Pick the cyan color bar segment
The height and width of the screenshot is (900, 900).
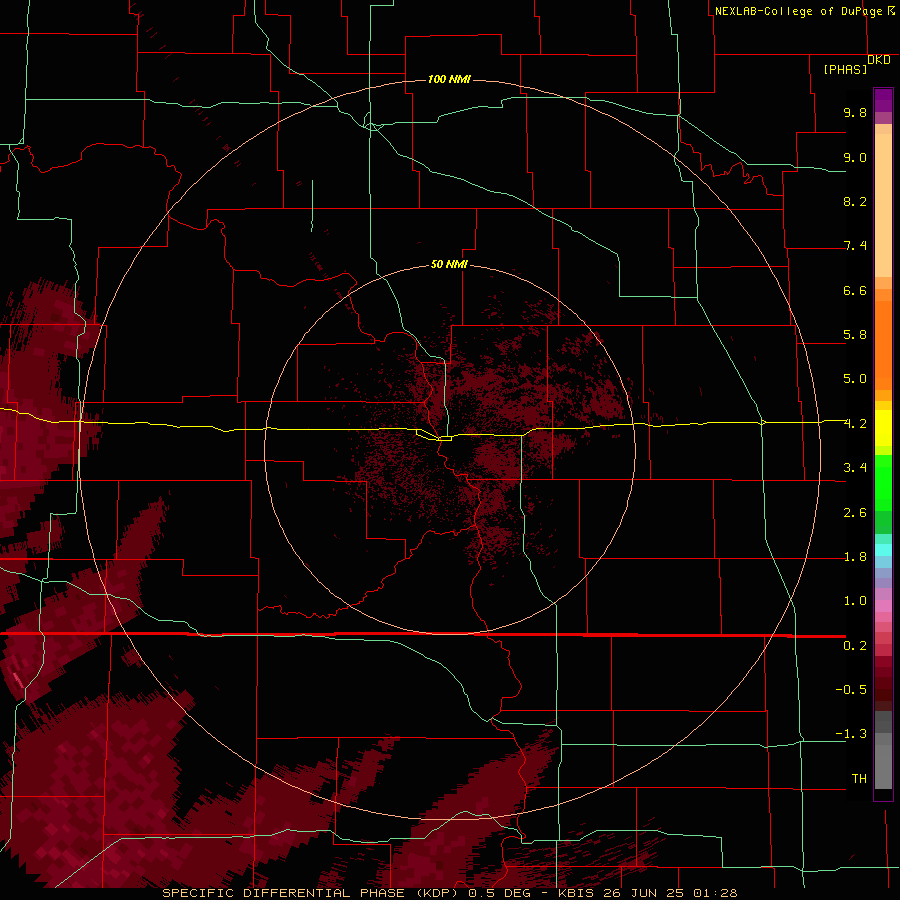[883, 550]
